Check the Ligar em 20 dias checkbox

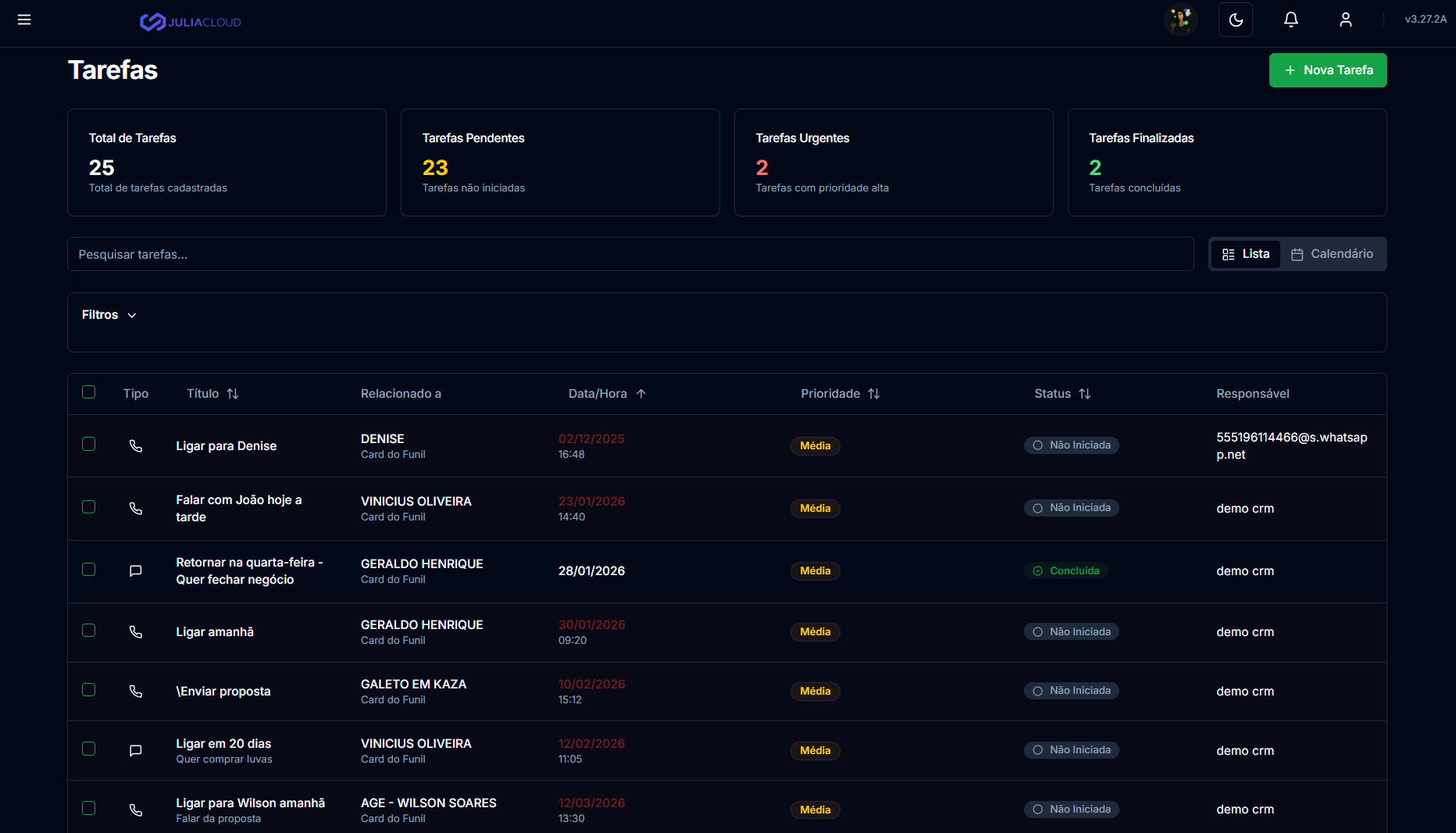89,749
